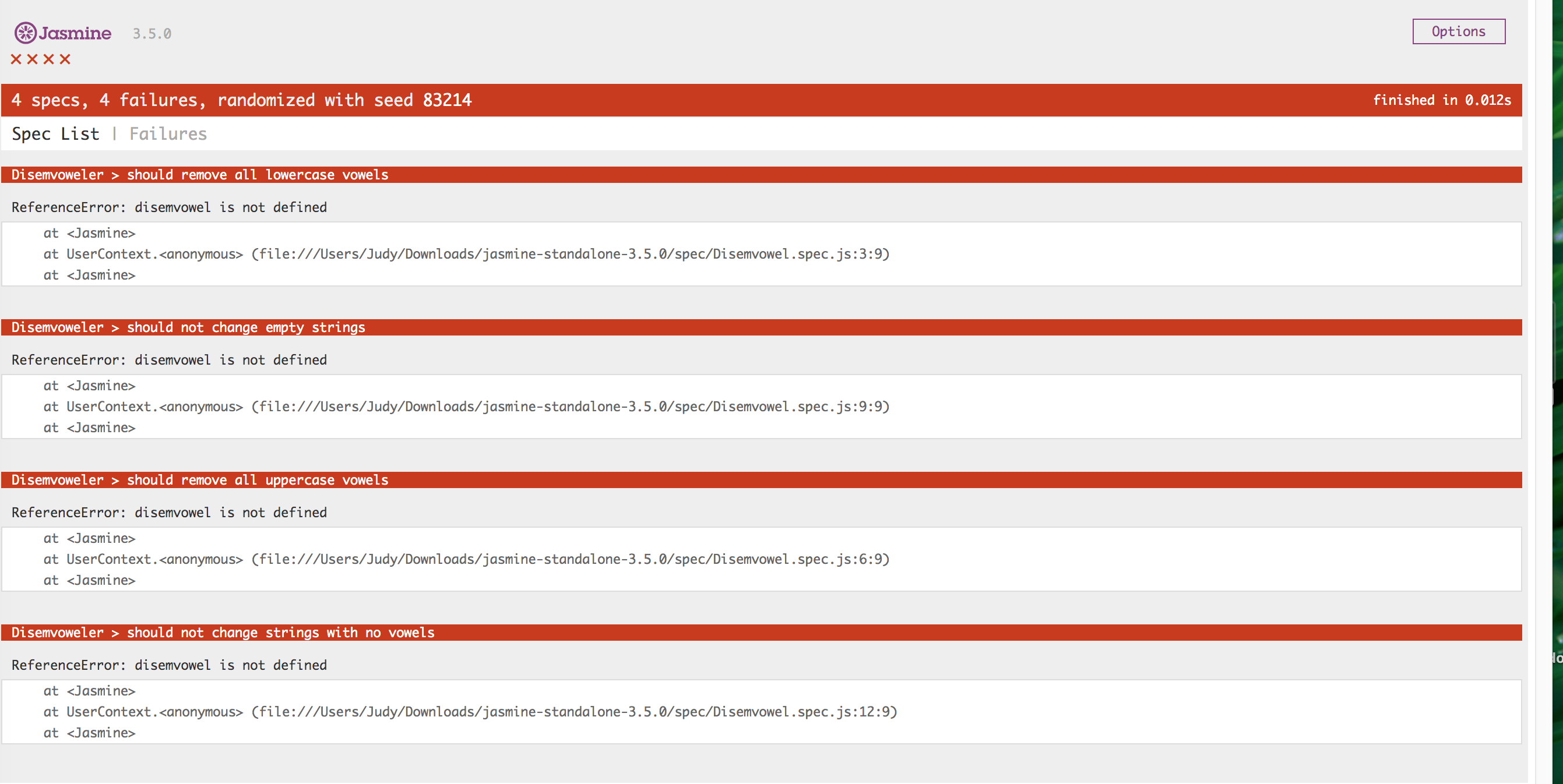The width and height of the screenshot is (1563, 784).
Task: Click the Jasmine version number 3.5.0
Action: [x=152, y=34]
